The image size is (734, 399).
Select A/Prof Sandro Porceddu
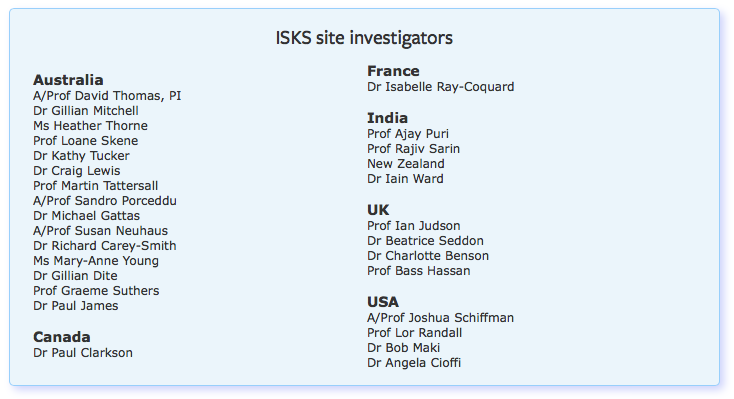105,201
